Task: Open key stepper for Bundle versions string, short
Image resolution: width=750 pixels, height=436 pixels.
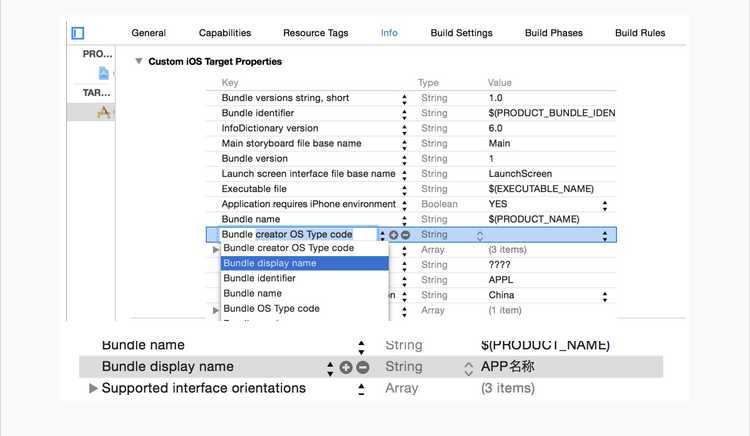Action: coord(405,99)
